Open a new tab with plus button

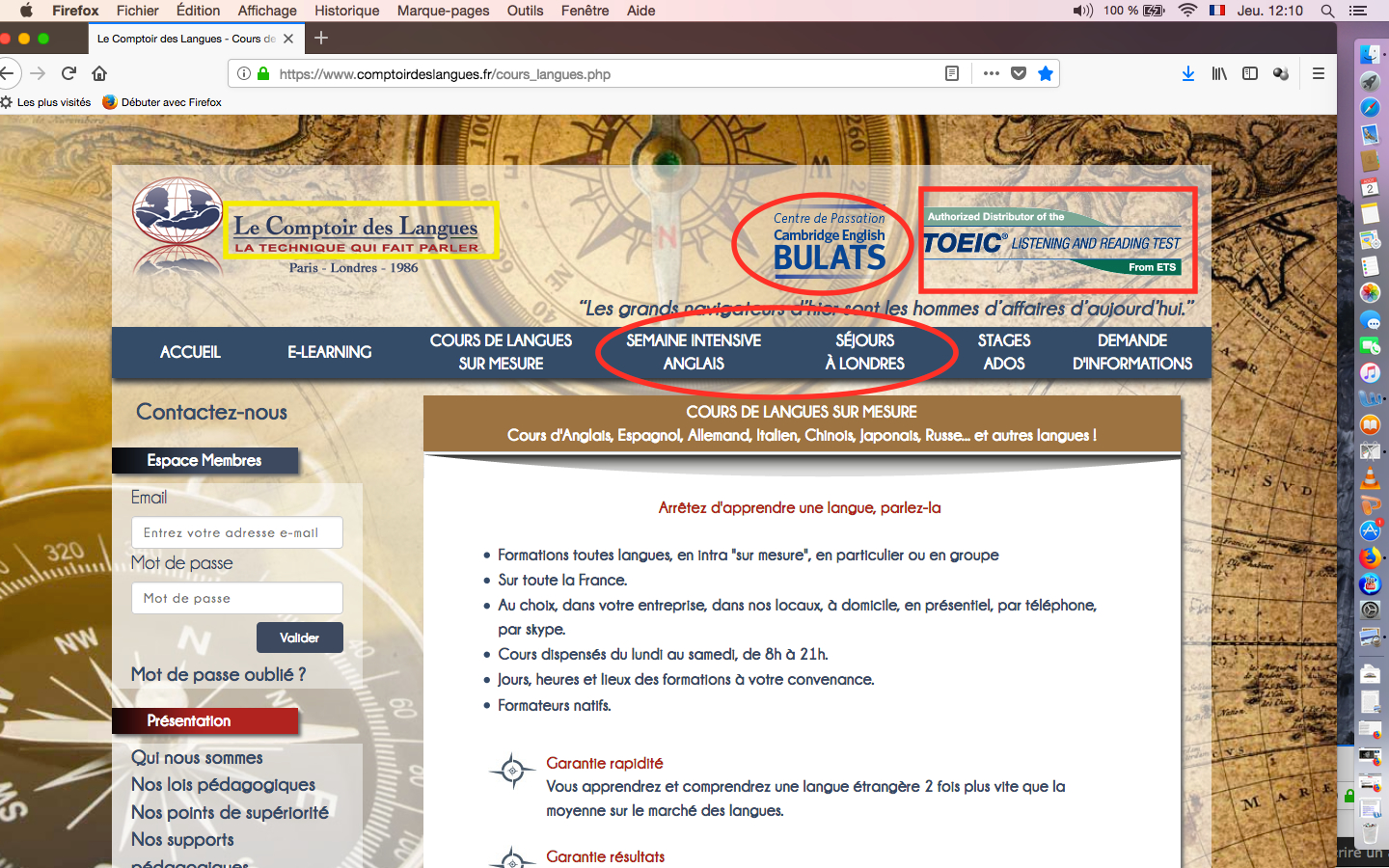pos(321,38)
